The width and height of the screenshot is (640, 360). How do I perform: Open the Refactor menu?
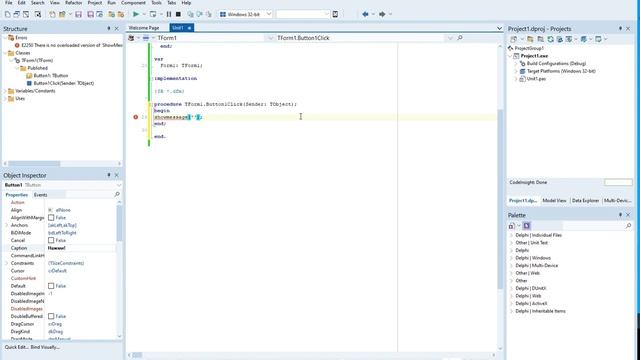(x=73, y=3)
